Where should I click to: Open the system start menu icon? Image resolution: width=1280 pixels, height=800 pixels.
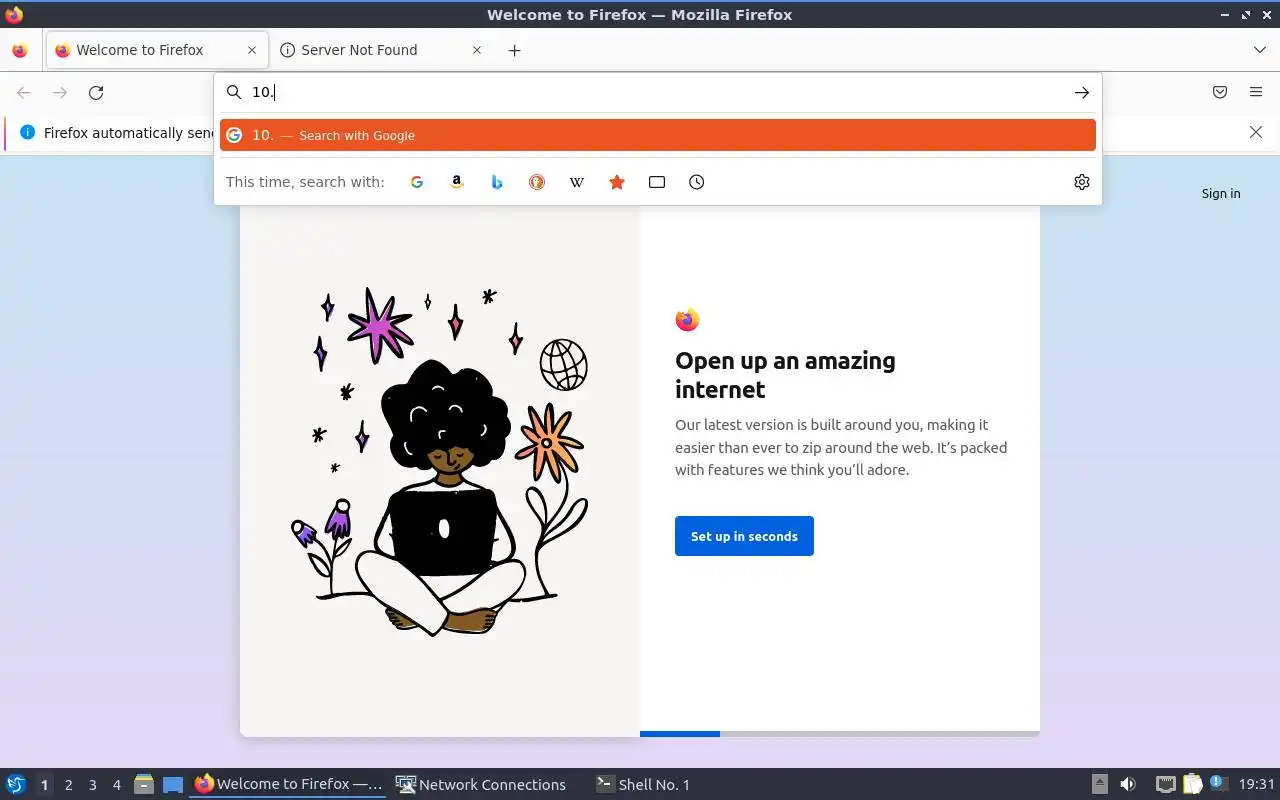coord(15,784)
